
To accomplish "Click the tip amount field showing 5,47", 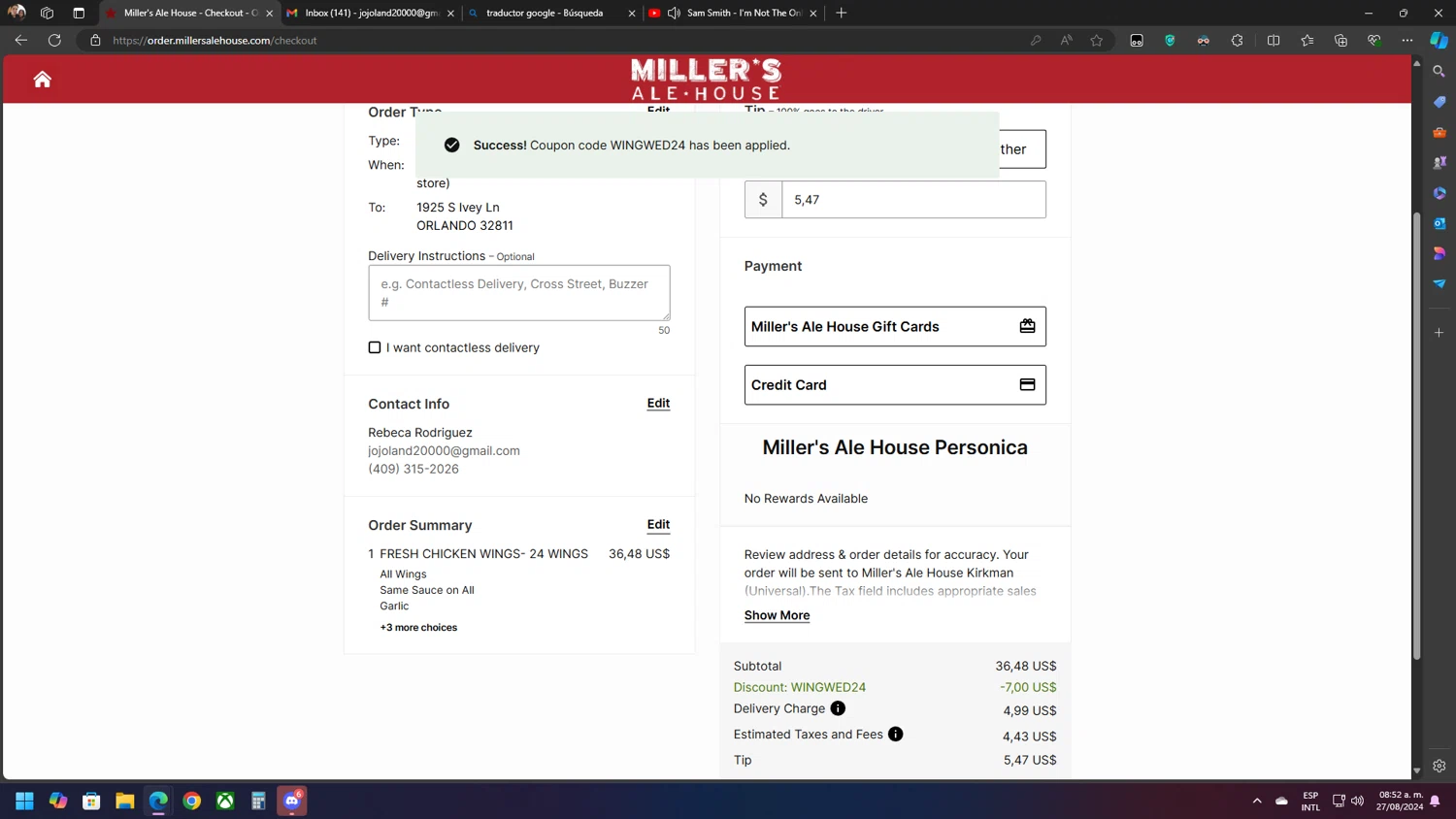I will 913,199.
